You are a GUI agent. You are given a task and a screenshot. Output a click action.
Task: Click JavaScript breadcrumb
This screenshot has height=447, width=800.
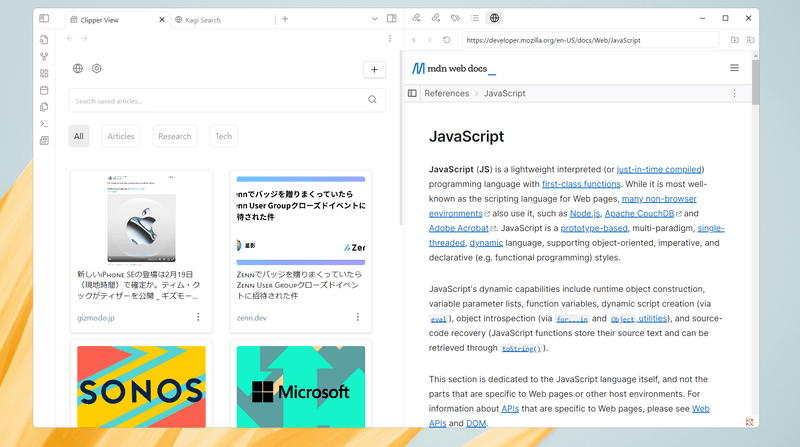tap(505, 93)
